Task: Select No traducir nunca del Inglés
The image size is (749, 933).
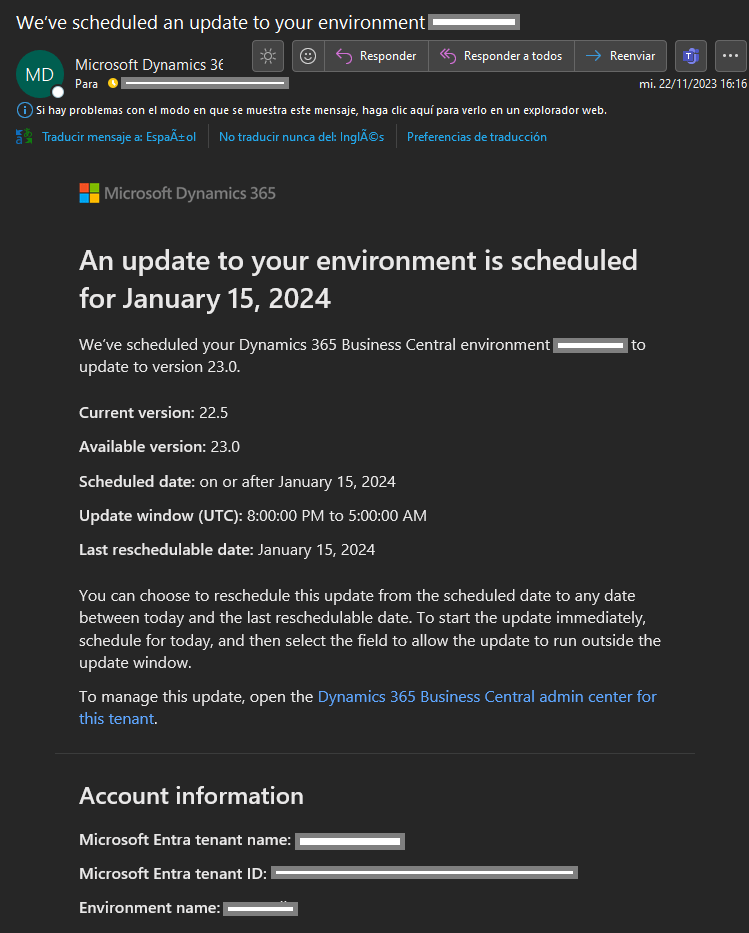Action: [x=301, y=137]
